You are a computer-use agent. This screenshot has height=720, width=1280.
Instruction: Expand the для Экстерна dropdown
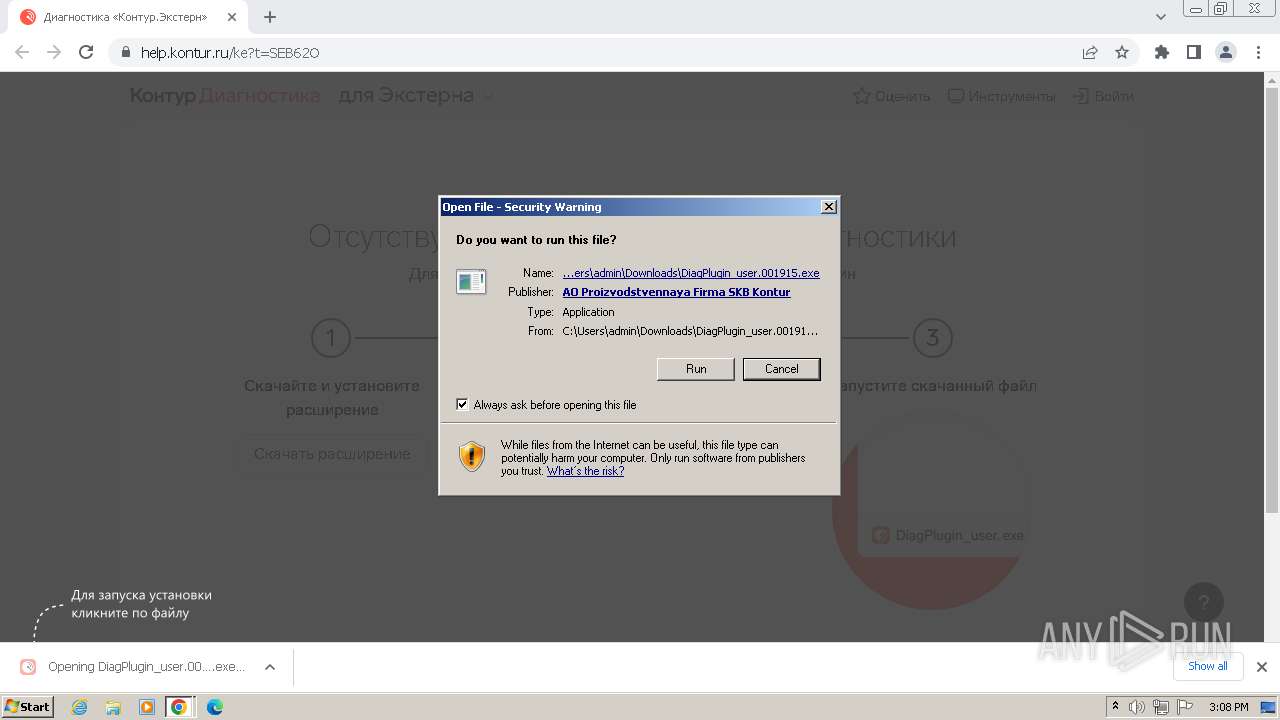pos(416,96)
